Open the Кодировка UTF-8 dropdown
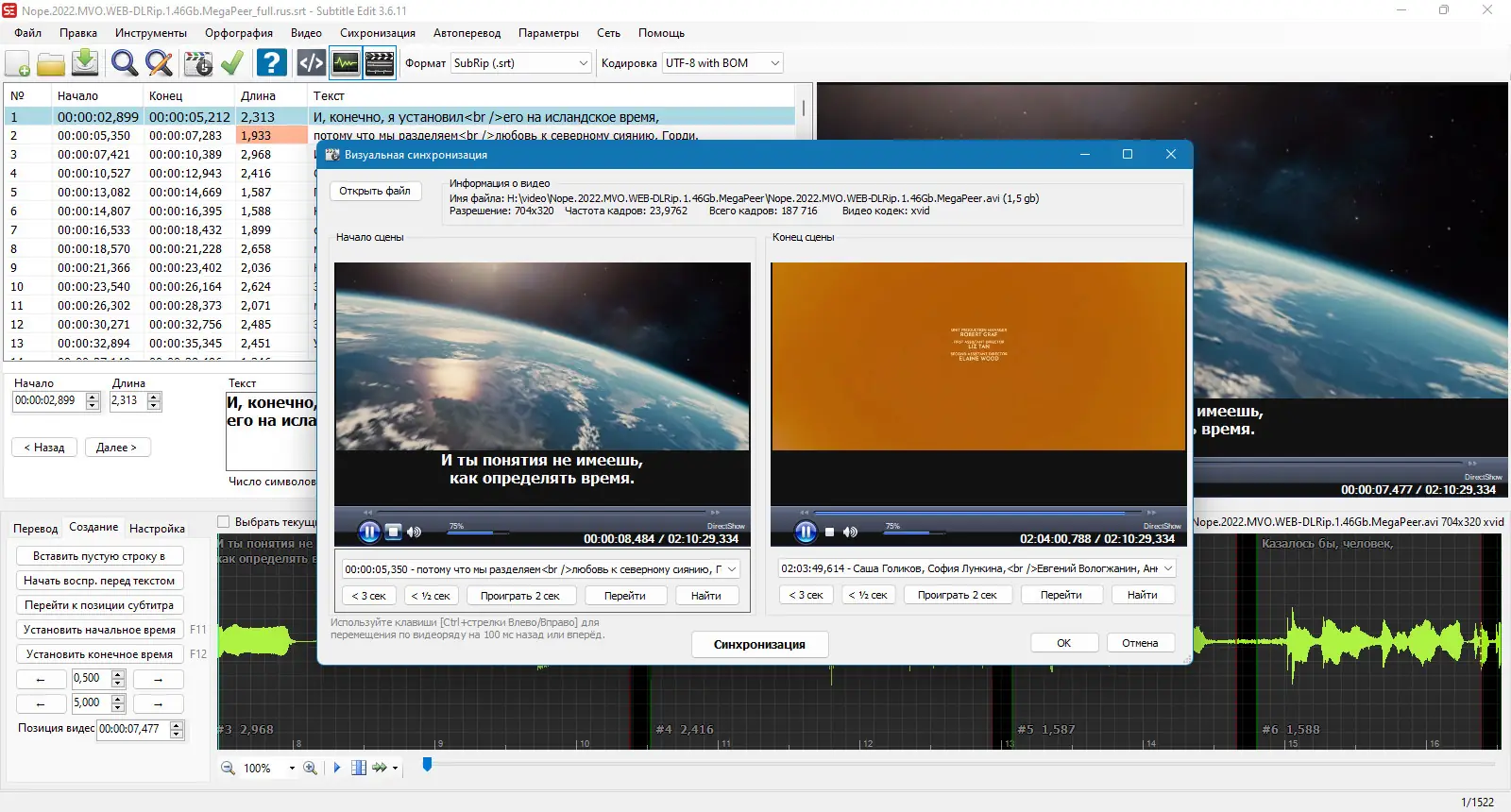 tap(774, 63)
